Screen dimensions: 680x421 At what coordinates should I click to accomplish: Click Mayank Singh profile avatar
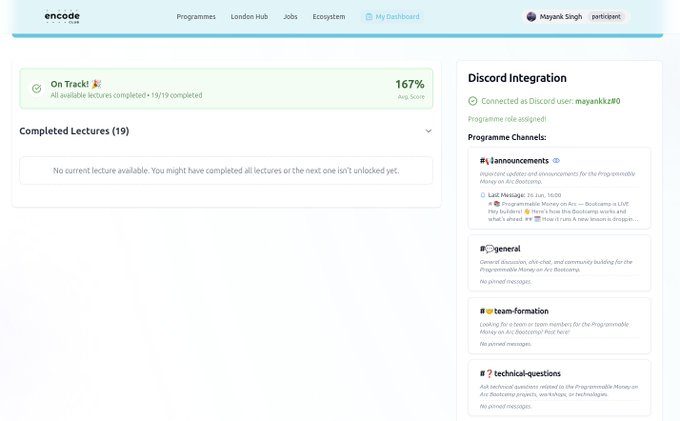531,16
